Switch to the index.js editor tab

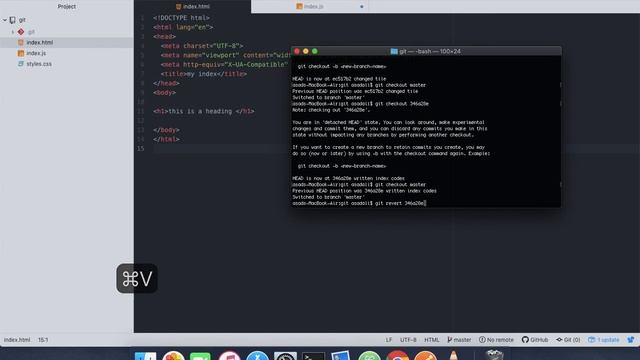[x=309, y=7]
